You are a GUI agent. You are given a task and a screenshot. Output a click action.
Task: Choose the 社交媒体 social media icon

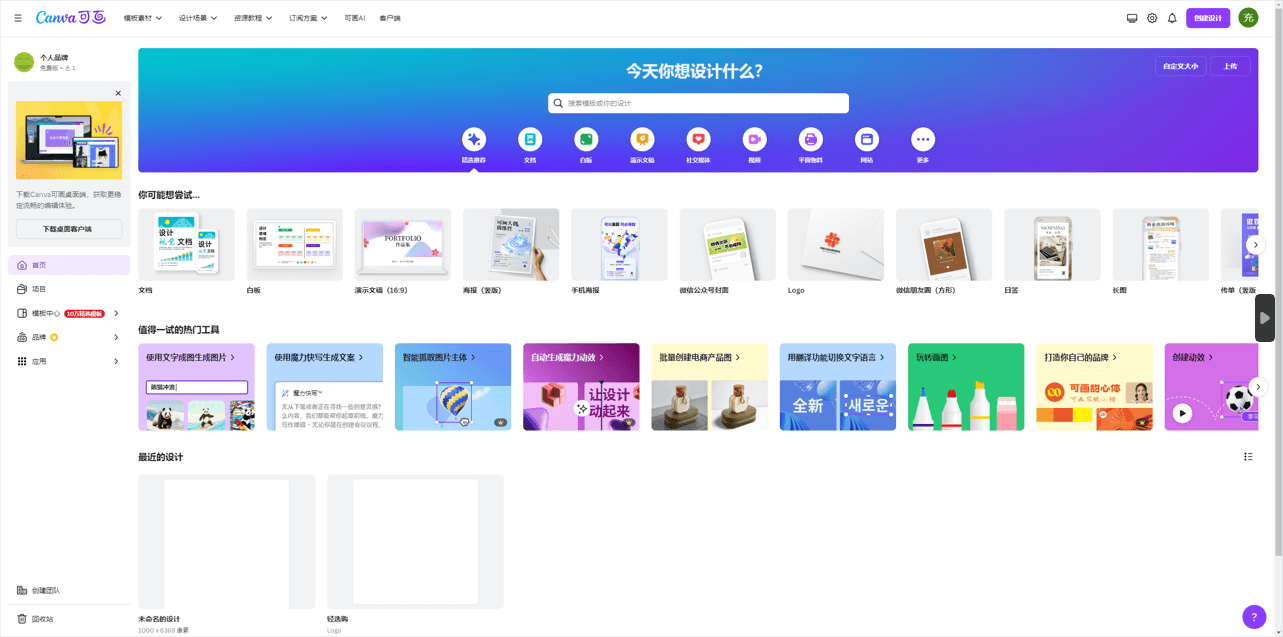click(698, 140)
